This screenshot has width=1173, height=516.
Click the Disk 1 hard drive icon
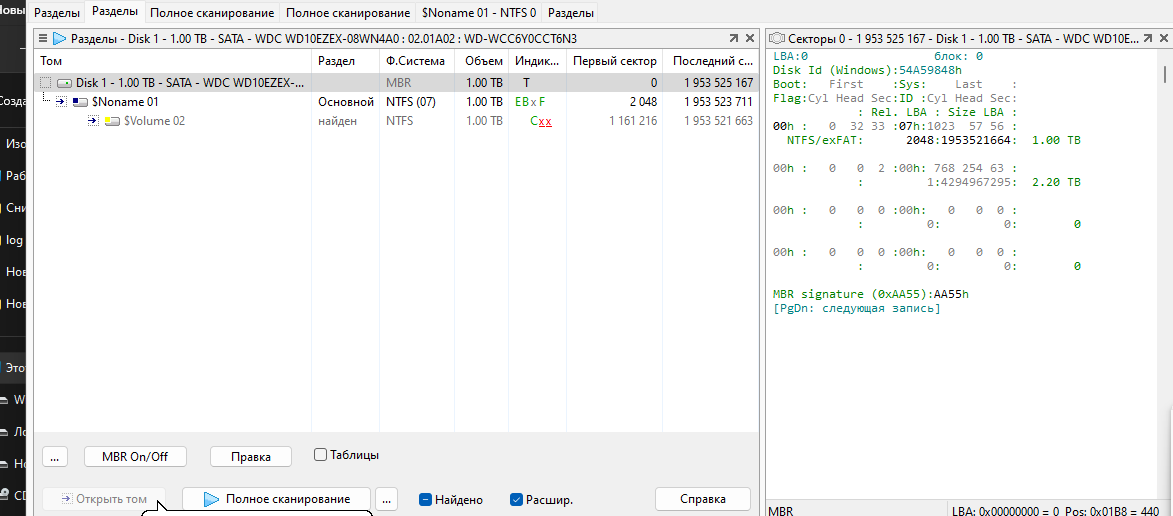(65, 83)
